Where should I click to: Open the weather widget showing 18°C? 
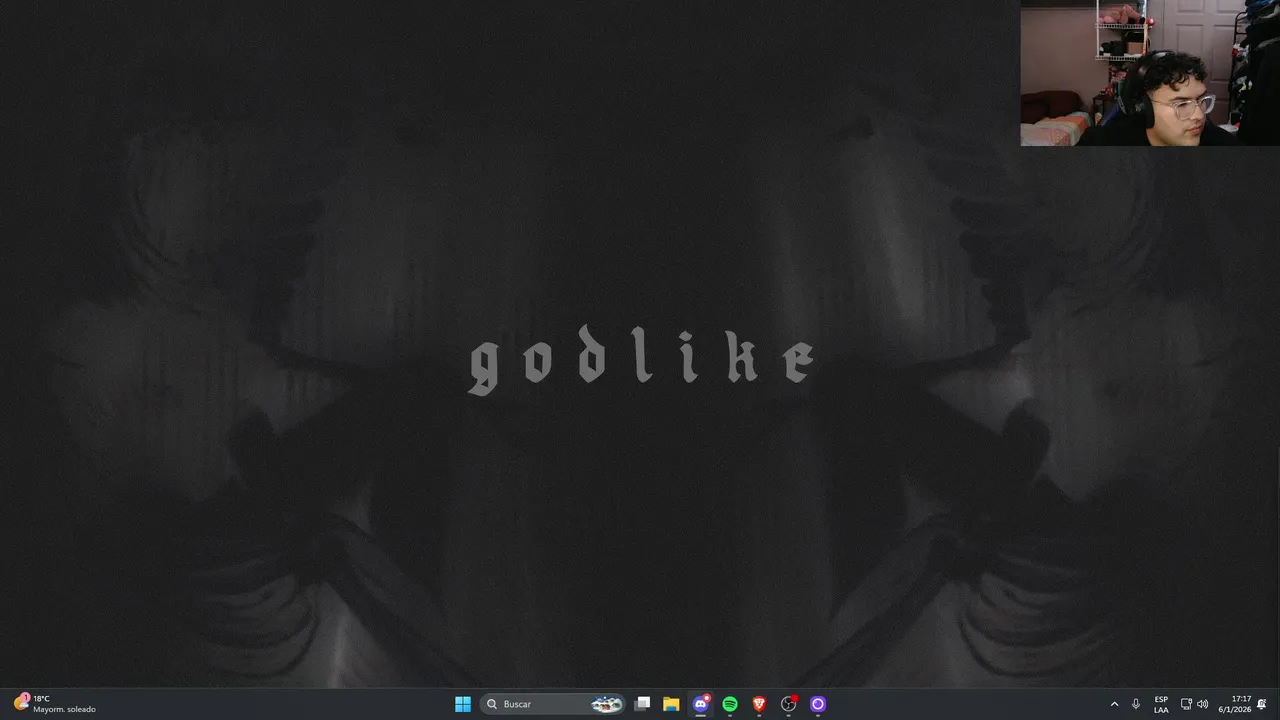(55, 704)
